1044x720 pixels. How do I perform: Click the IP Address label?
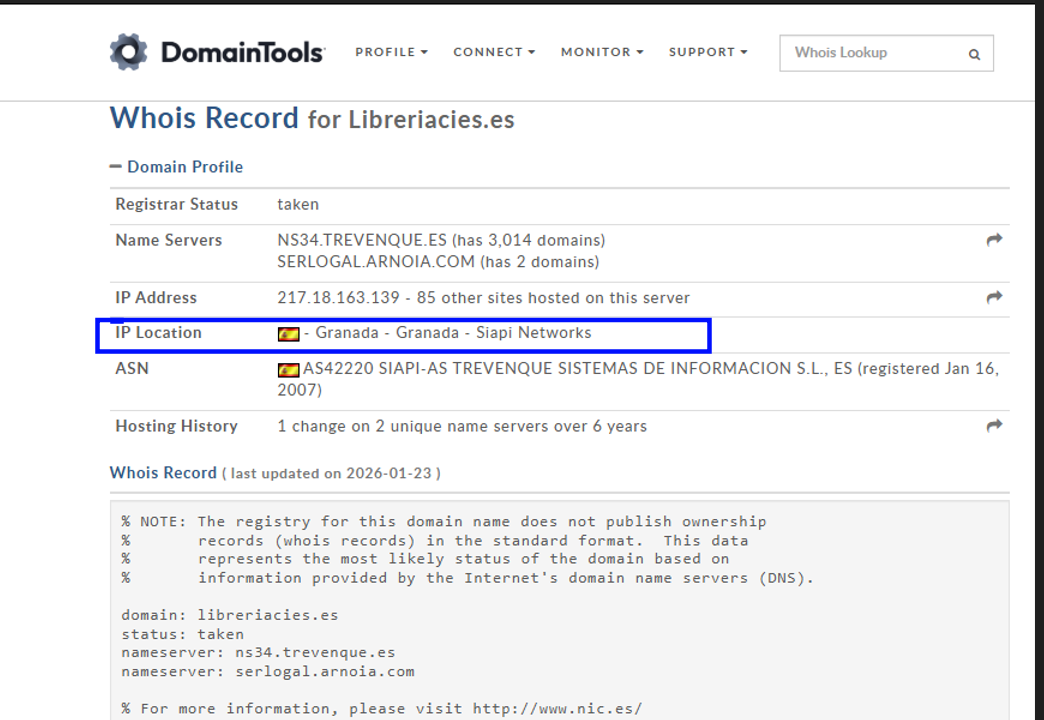click(156, 297)
